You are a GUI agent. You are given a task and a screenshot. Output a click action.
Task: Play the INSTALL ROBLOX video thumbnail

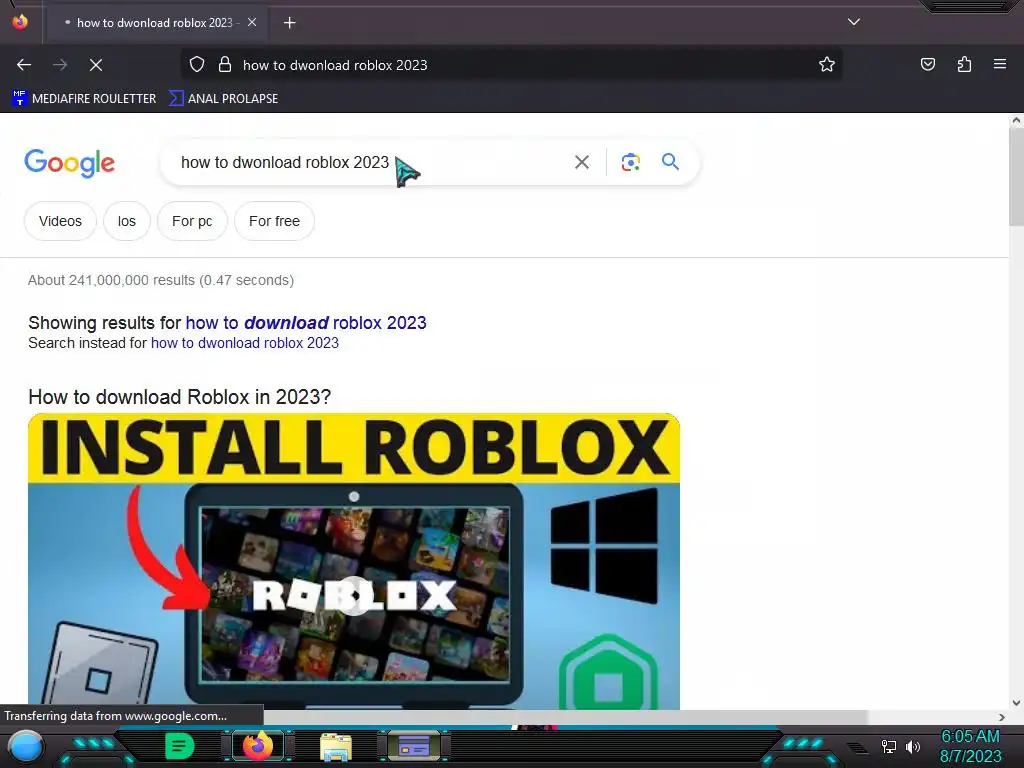[354, 596]
